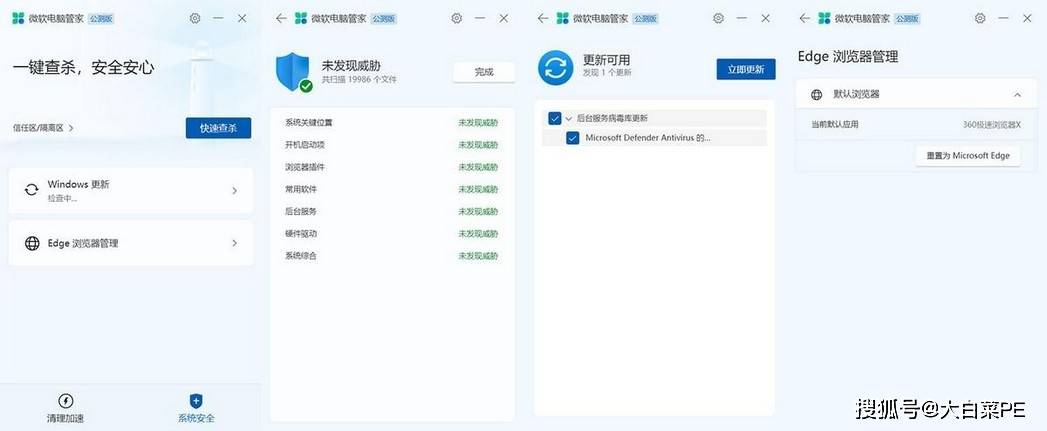The image size is (1047, 431).
Task: Click 系统综合 scan row
Action: (391, 256)
